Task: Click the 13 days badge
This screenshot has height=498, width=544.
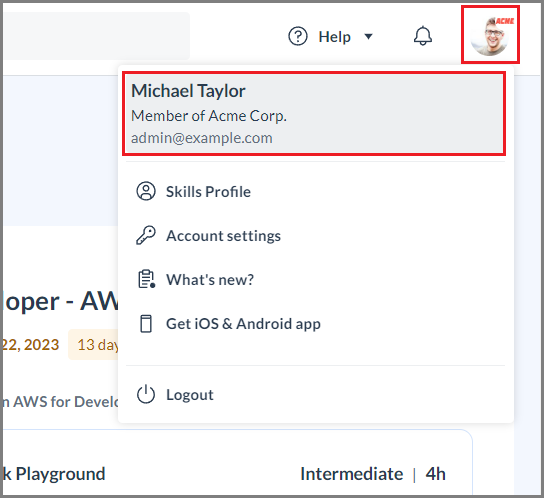Action: [x=94, y=345]
